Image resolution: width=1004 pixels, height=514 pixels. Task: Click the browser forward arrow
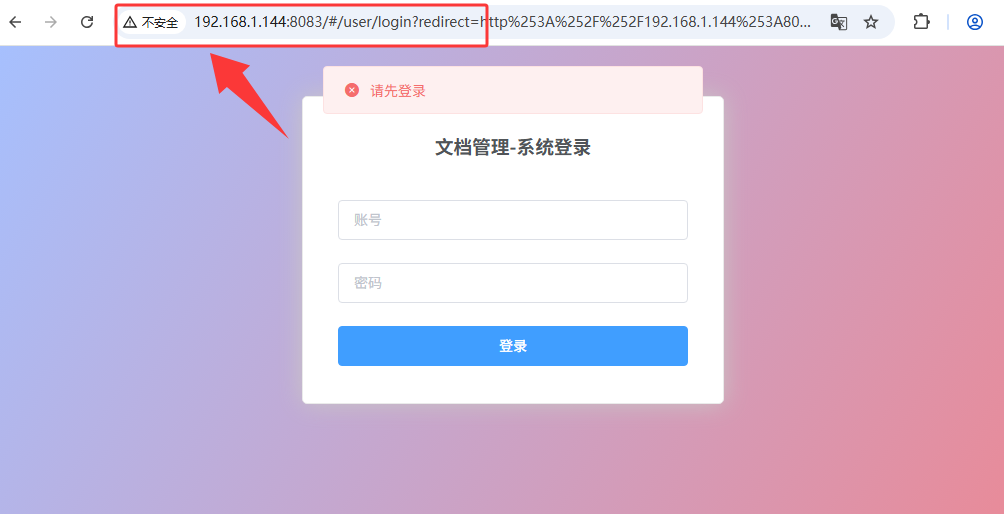coord(51,22)
